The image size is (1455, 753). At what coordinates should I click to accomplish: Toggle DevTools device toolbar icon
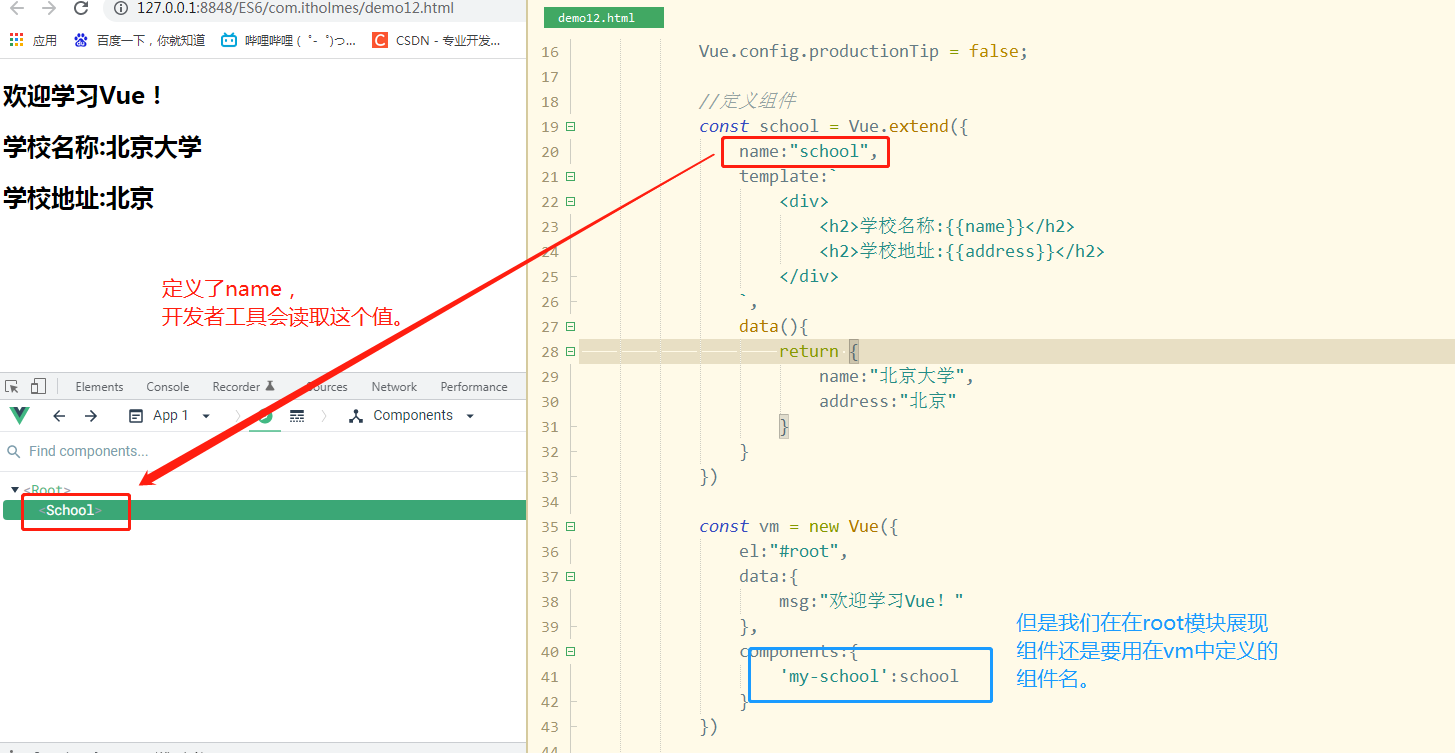pos(38,386)
